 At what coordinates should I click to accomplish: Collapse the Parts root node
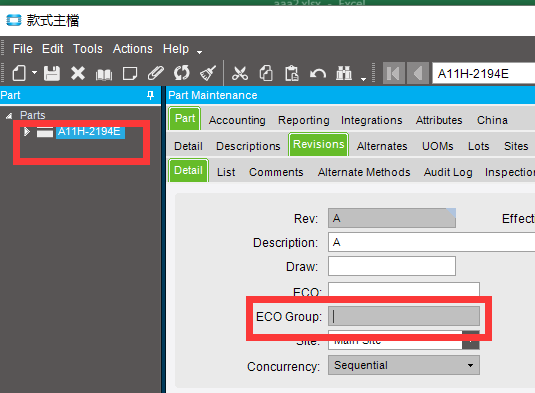click(9, 116)
